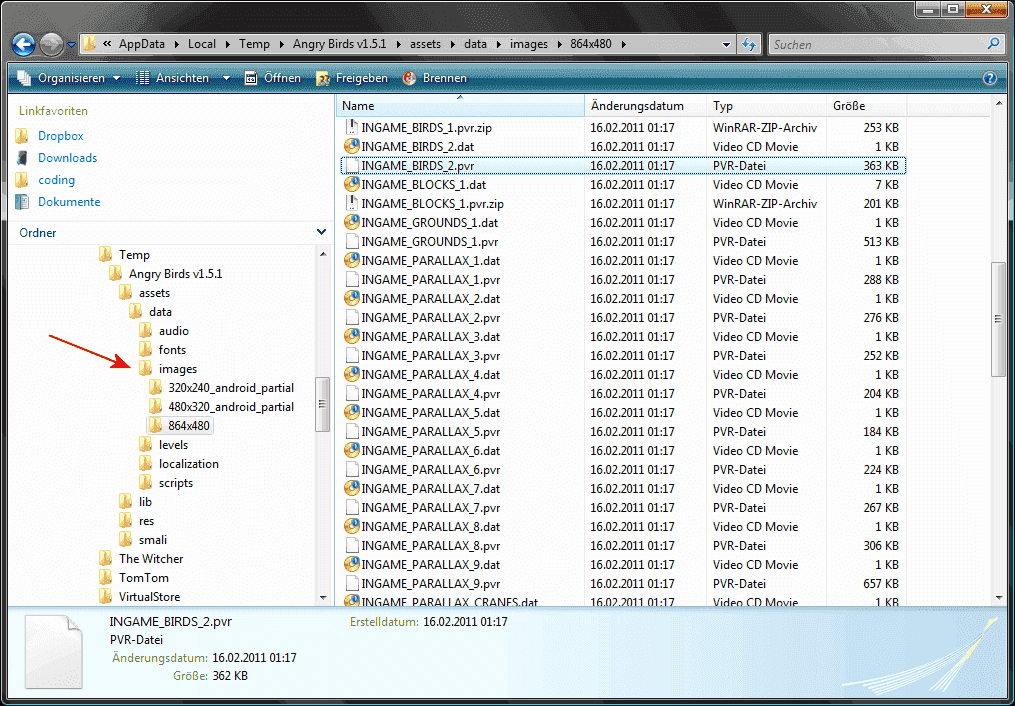
Task: Open dropdown arrow after 864x480 breadcrumb
Action: 624,45
